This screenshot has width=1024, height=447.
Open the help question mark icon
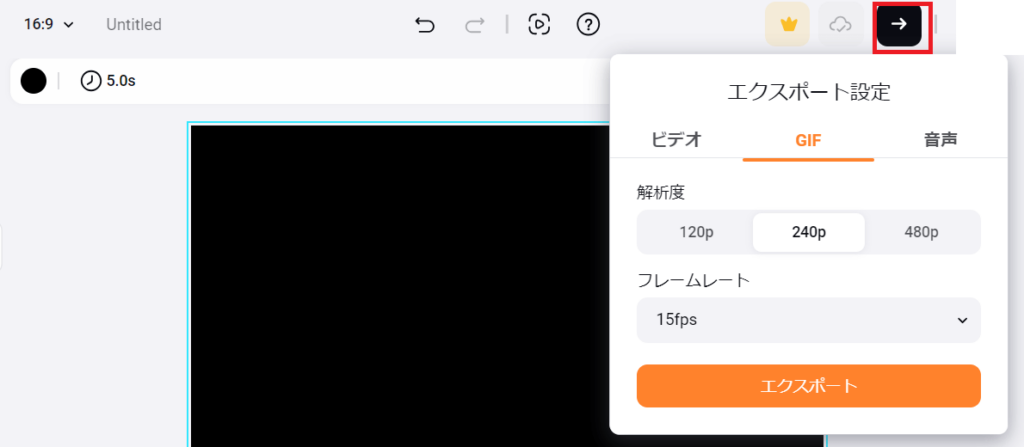pos(588,25)
